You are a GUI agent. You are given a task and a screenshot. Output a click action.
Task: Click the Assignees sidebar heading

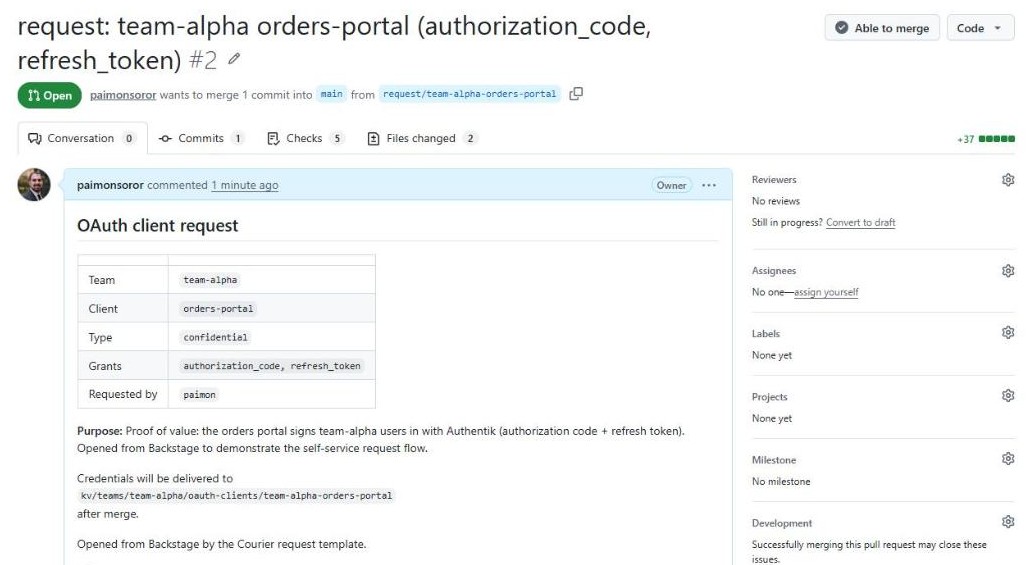point(774,271)
